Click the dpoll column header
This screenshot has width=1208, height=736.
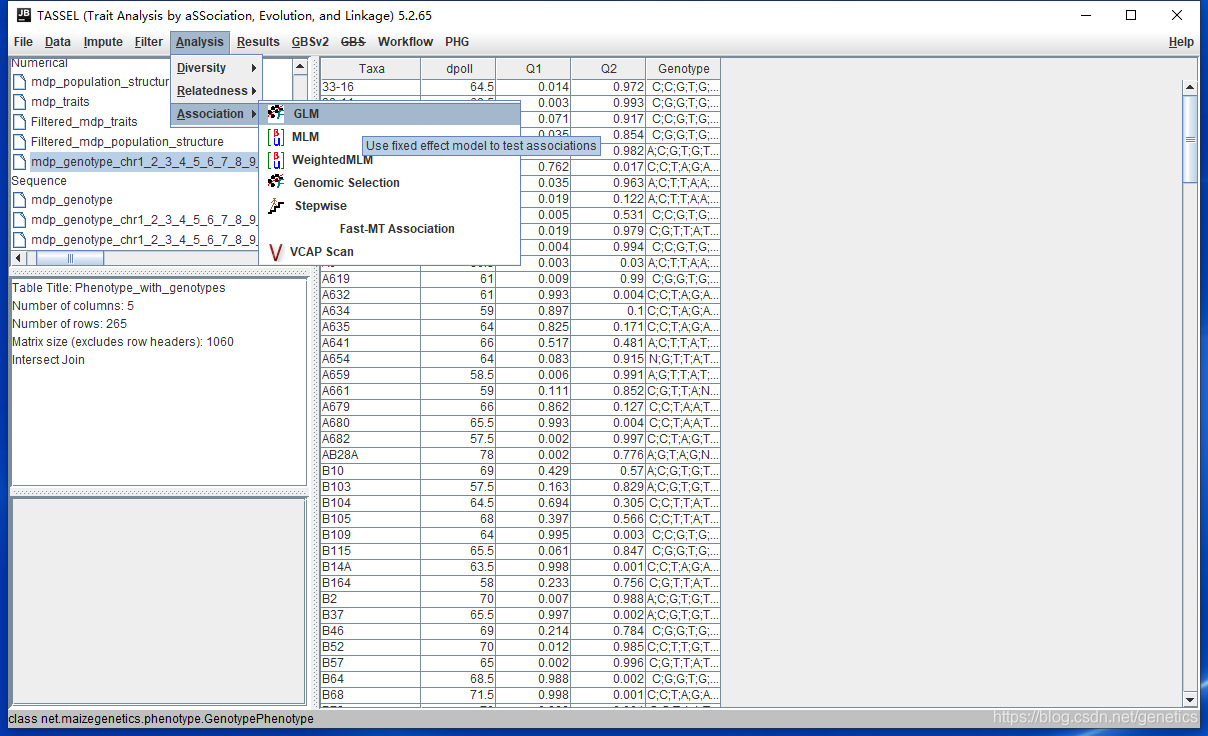pos(458,69)
